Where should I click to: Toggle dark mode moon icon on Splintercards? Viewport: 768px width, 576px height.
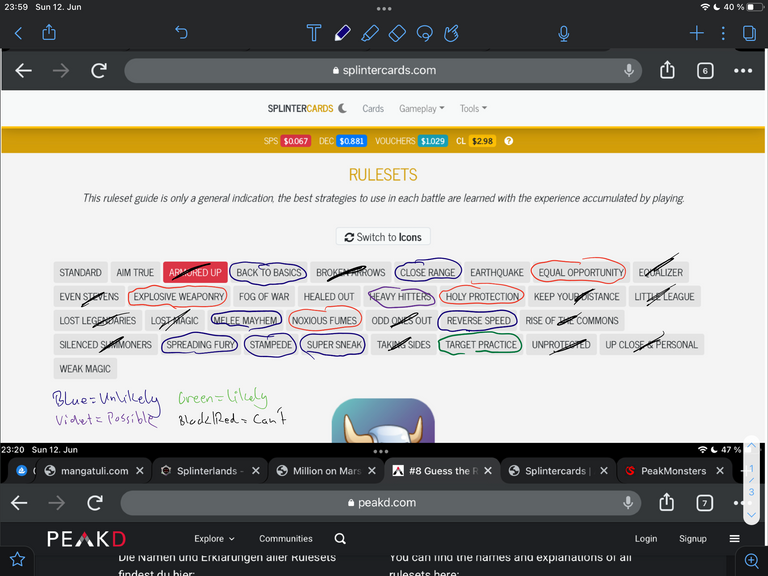tap(342, 108)
